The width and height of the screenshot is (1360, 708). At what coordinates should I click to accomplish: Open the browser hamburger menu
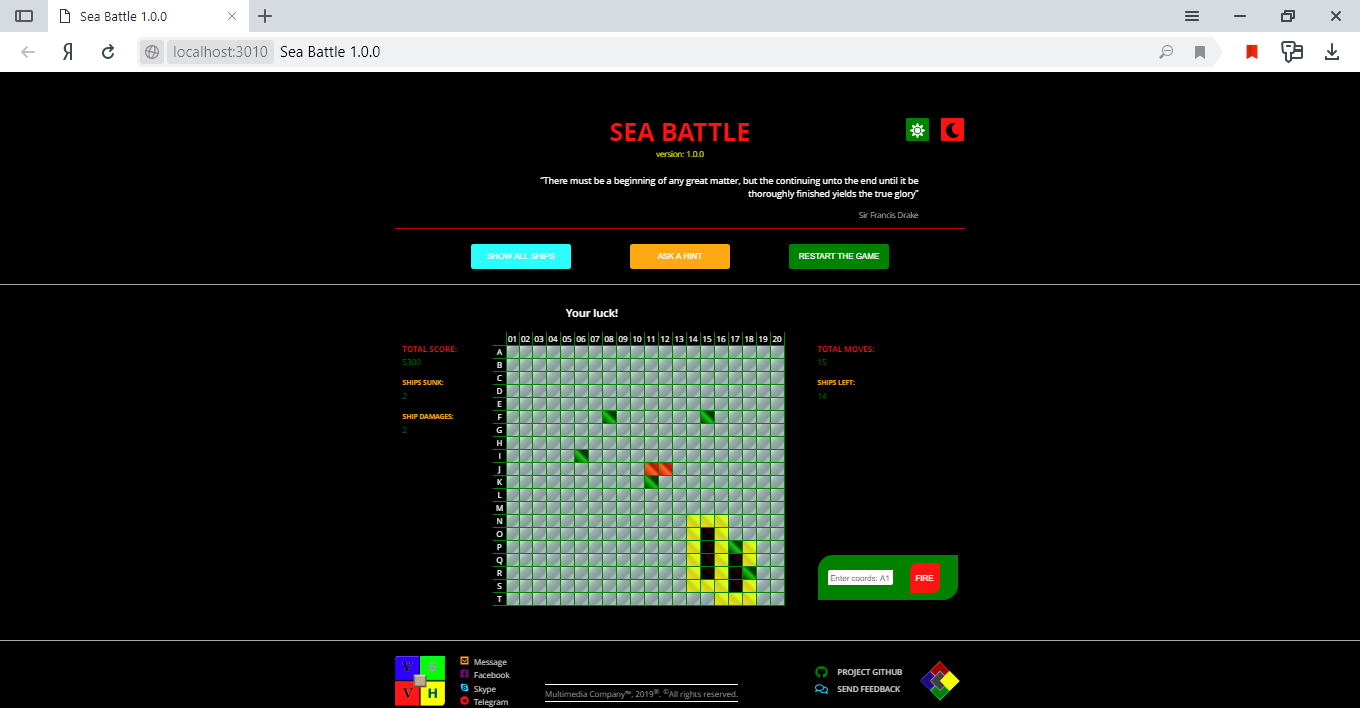pyautogui.click(x=1192, y=16)
